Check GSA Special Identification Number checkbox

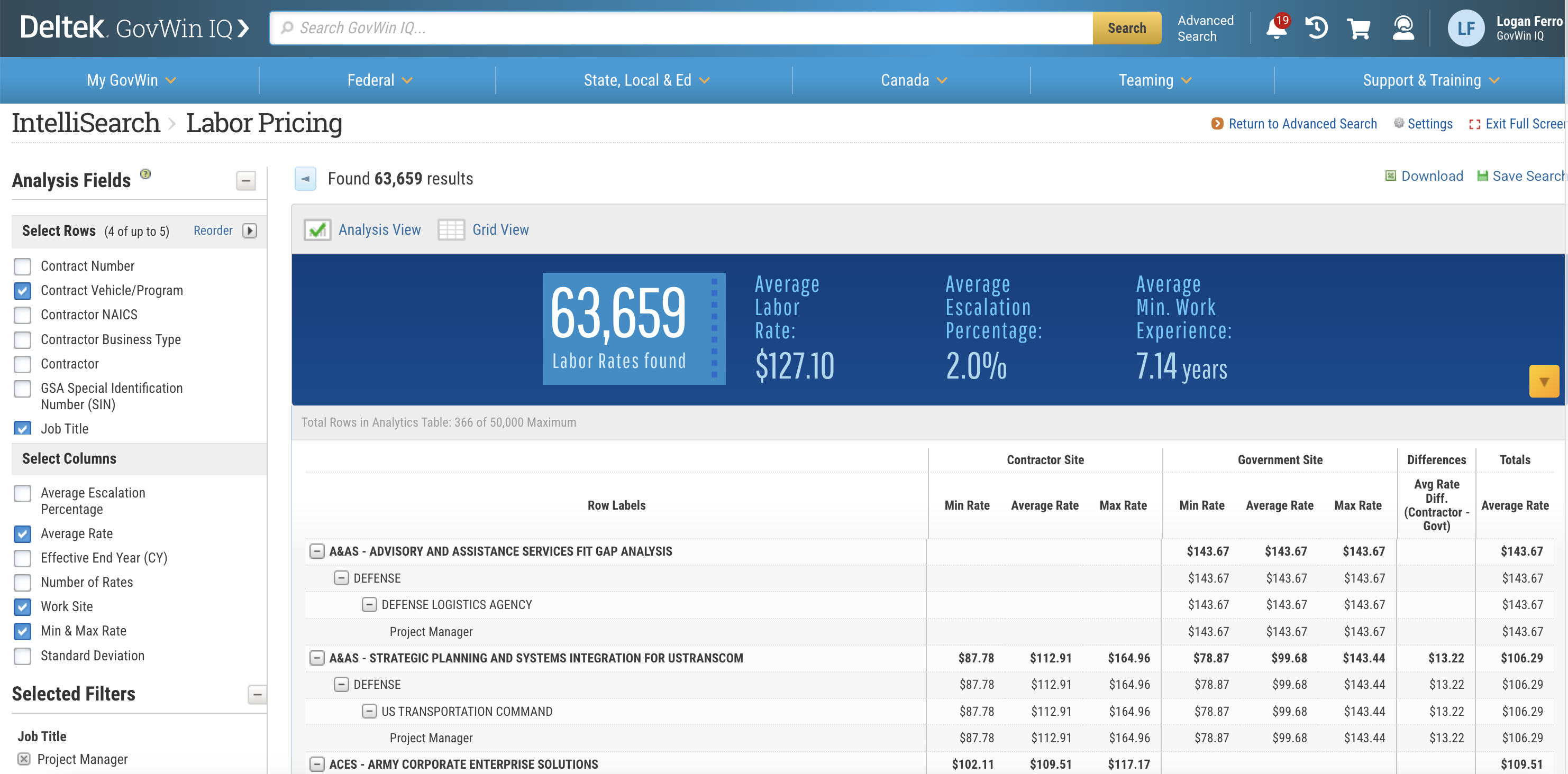23,388
